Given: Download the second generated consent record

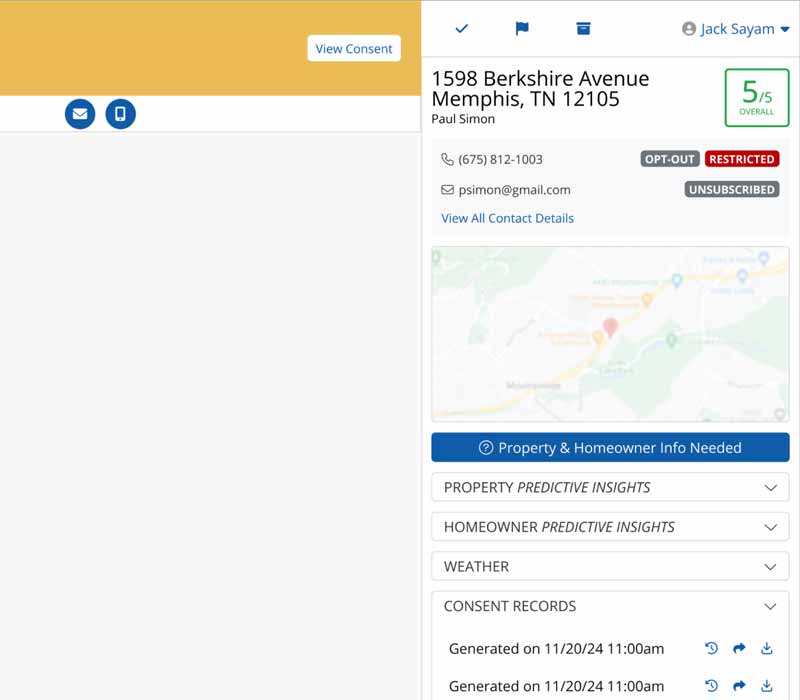Looking at the screenshot, I should (x=767, y=686).
